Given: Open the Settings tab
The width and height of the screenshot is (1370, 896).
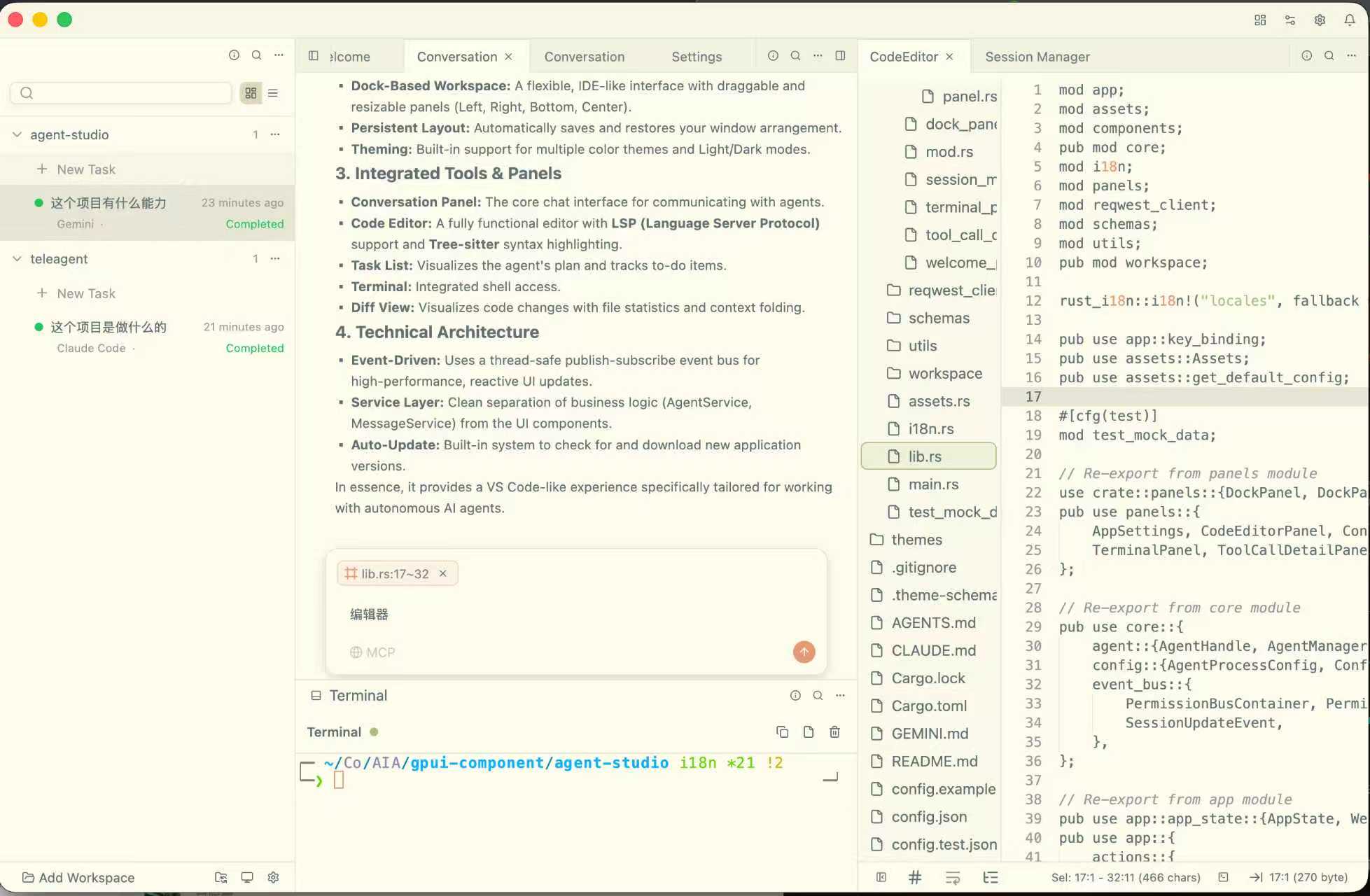Looking at the screenshot, I should click(696, 57).
